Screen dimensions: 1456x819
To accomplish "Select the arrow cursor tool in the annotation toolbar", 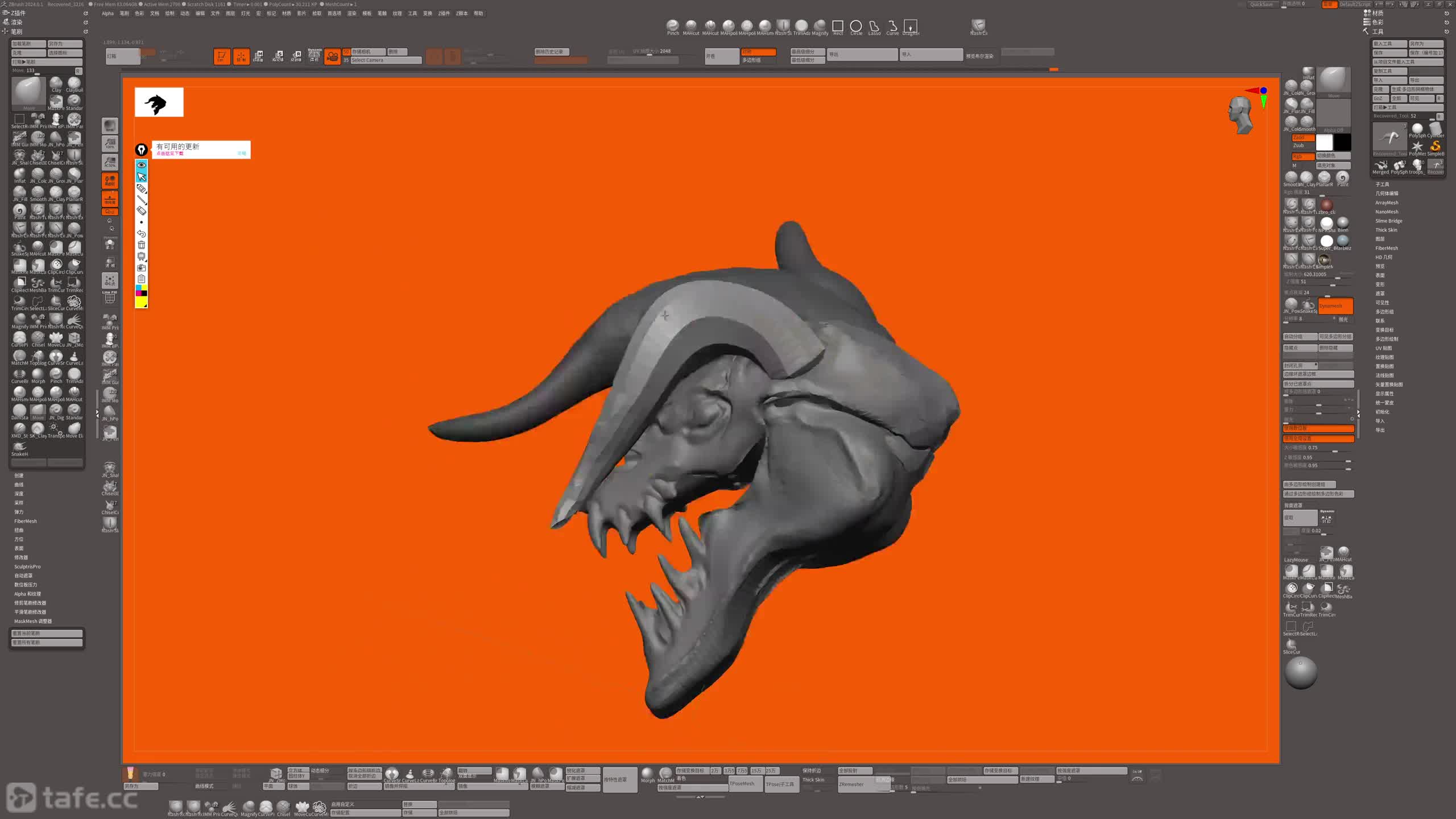I will (142, 177).
